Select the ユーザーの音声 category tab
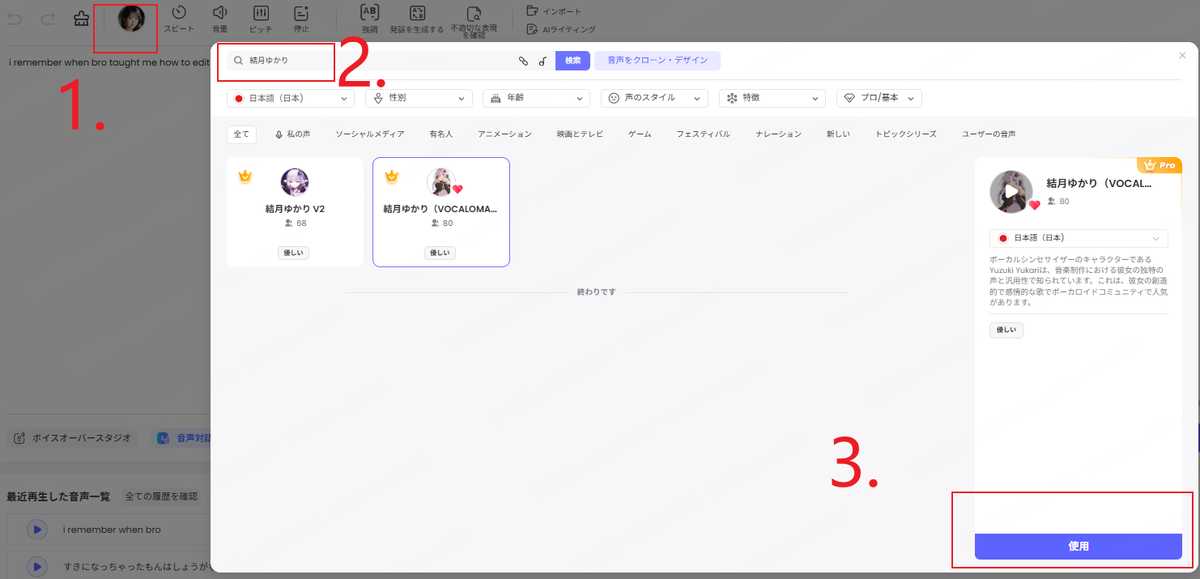The width and height of the screenshot is (1200, 579). click(989, 134)
